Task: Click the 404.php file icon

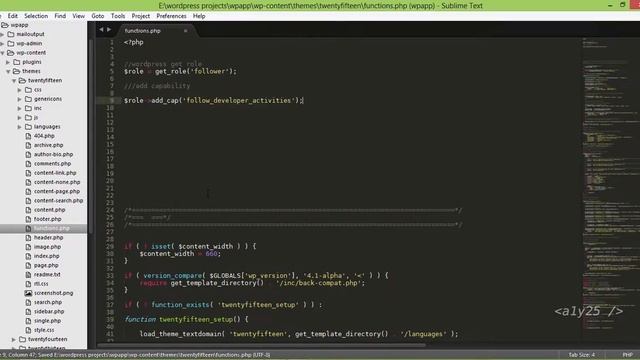Action: click(x=28, y=136)
